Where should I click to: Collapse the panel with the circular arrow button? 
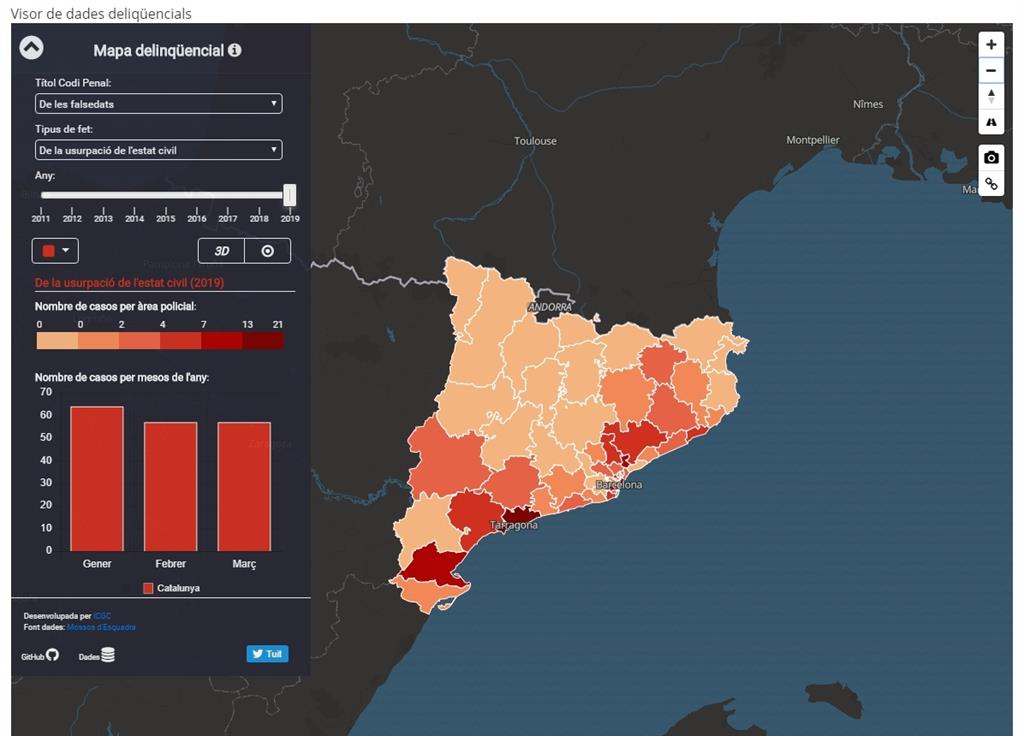(x=31, y=46)
